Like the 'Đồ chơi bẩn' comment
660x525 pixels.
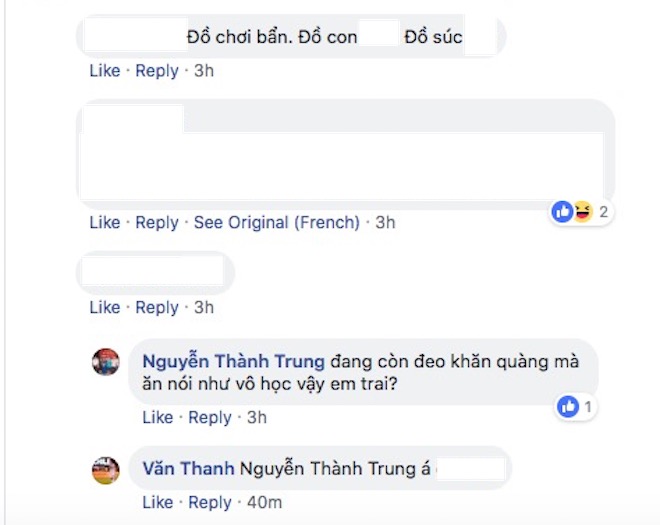click(x=105, y=71)
